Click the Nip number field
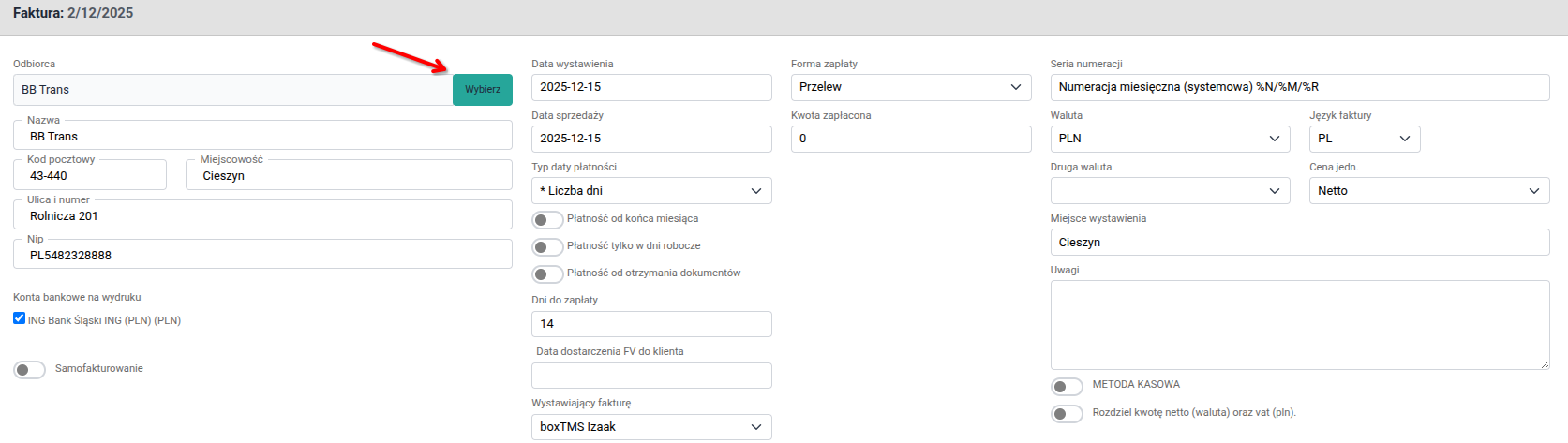This screenshot has width=1568, height=443. point(262,256)
